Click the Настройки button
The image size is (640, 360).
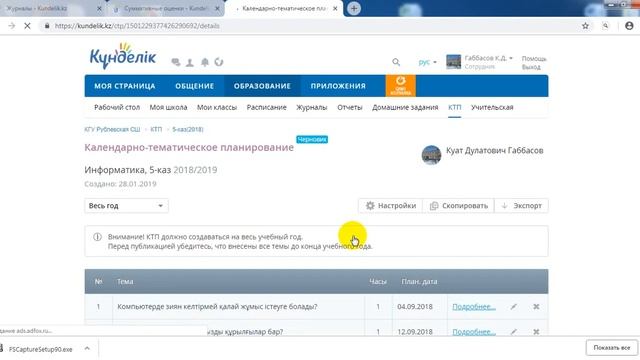coord(391,206)
